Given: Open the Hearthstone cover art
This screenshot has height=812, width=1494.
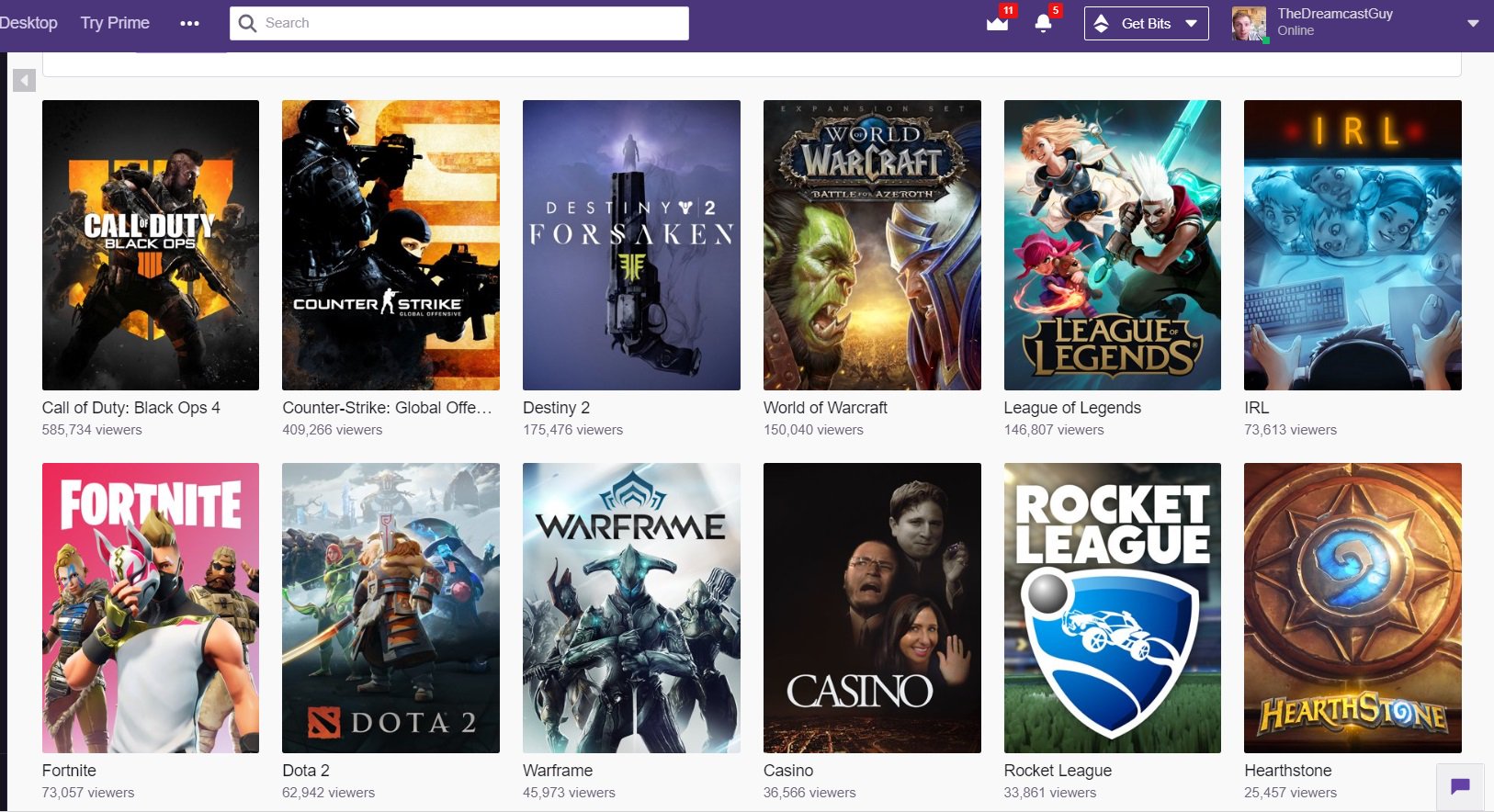Looking at the screenshot, I should point(1353,608).
